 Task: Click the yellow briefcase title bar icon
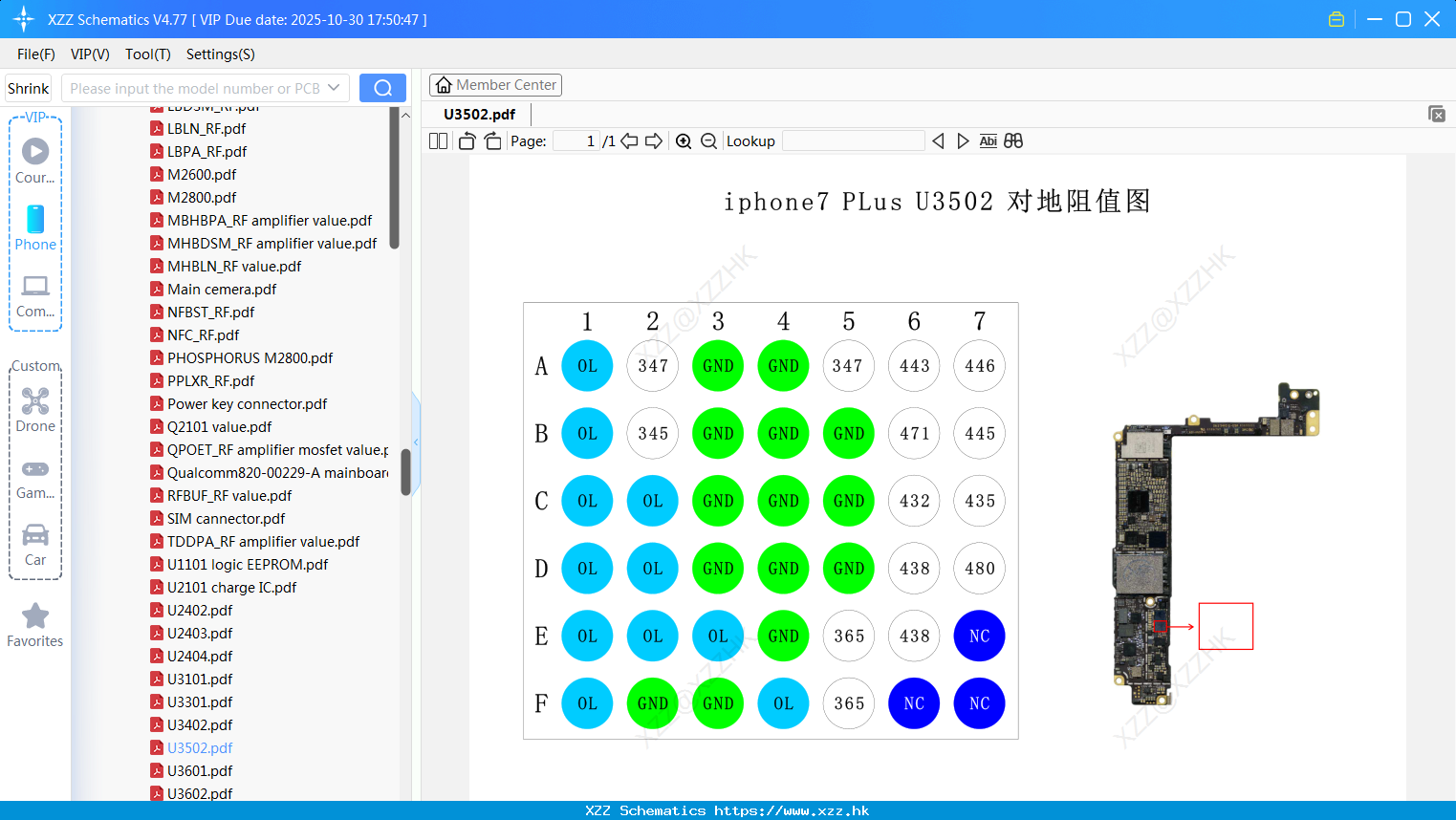click(x=1336, y=19)
